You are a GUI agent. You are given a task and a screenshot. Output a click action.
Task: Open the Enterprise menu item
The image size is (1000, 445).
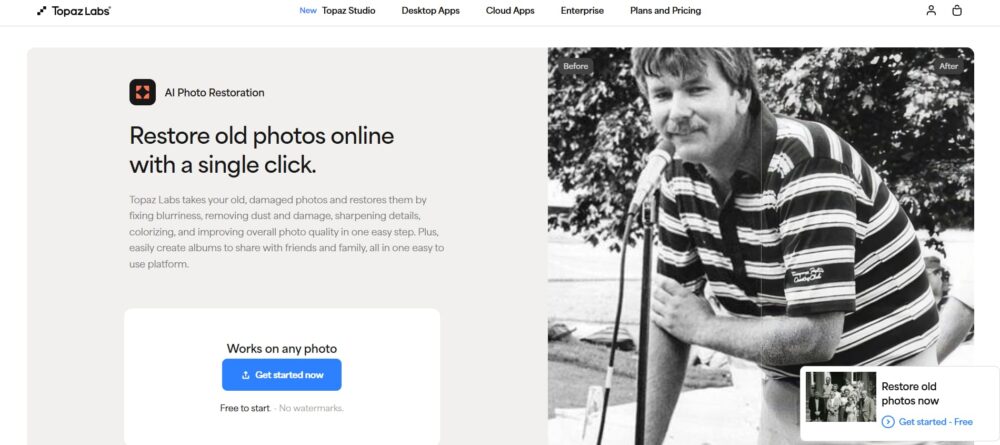pos(582,11)
